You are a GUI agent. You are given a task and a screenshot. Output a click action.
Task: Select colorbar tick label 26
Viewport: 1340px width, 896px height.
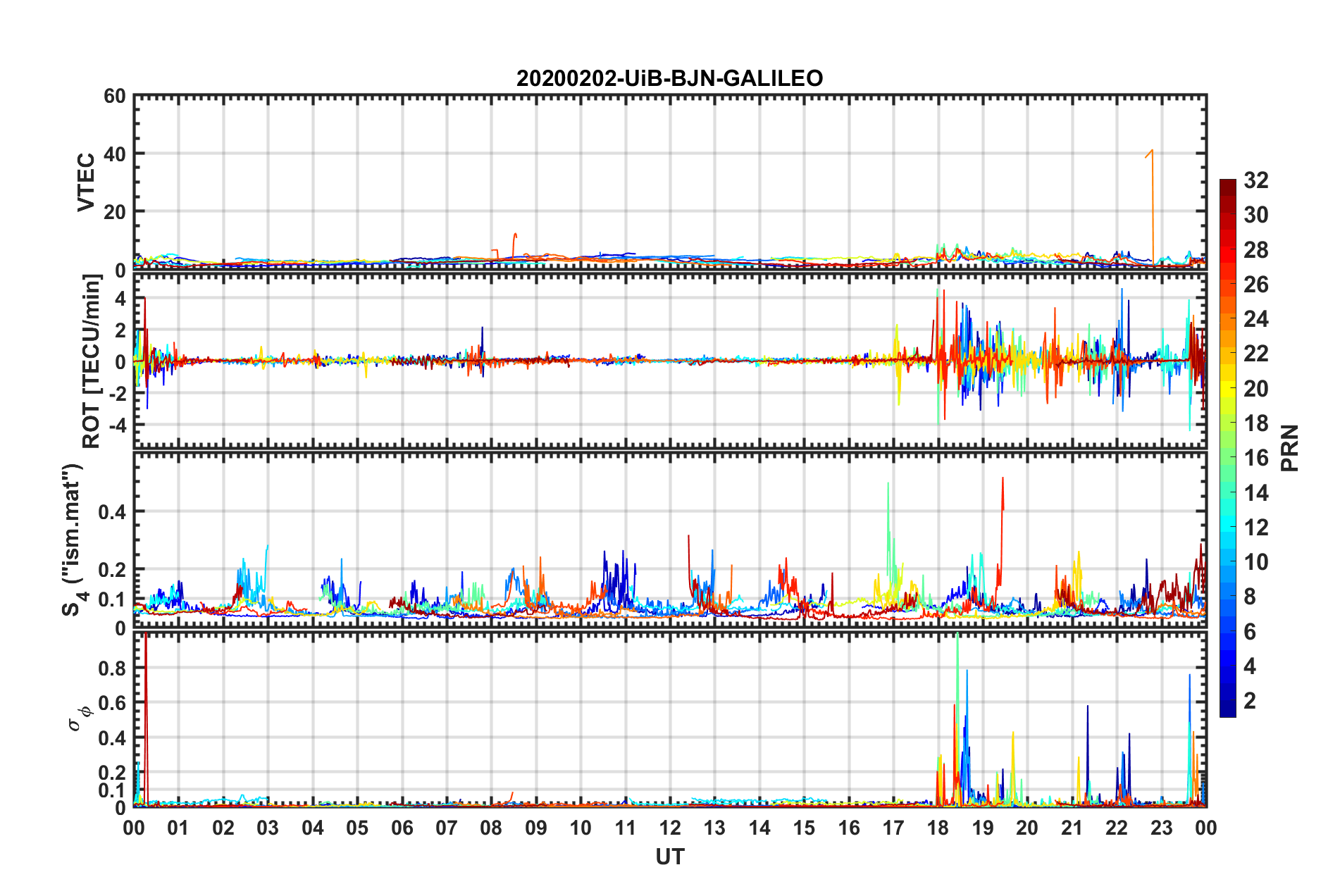click(1256, 285)
